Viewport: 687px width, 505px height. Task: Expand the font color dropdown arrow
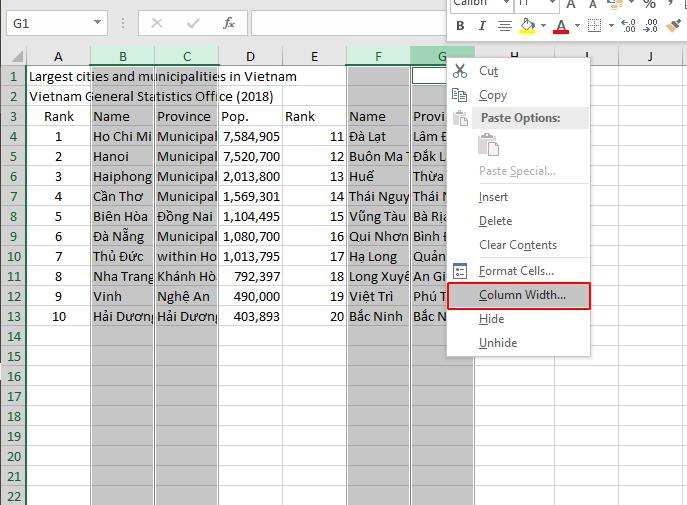(x=576, y=26)
